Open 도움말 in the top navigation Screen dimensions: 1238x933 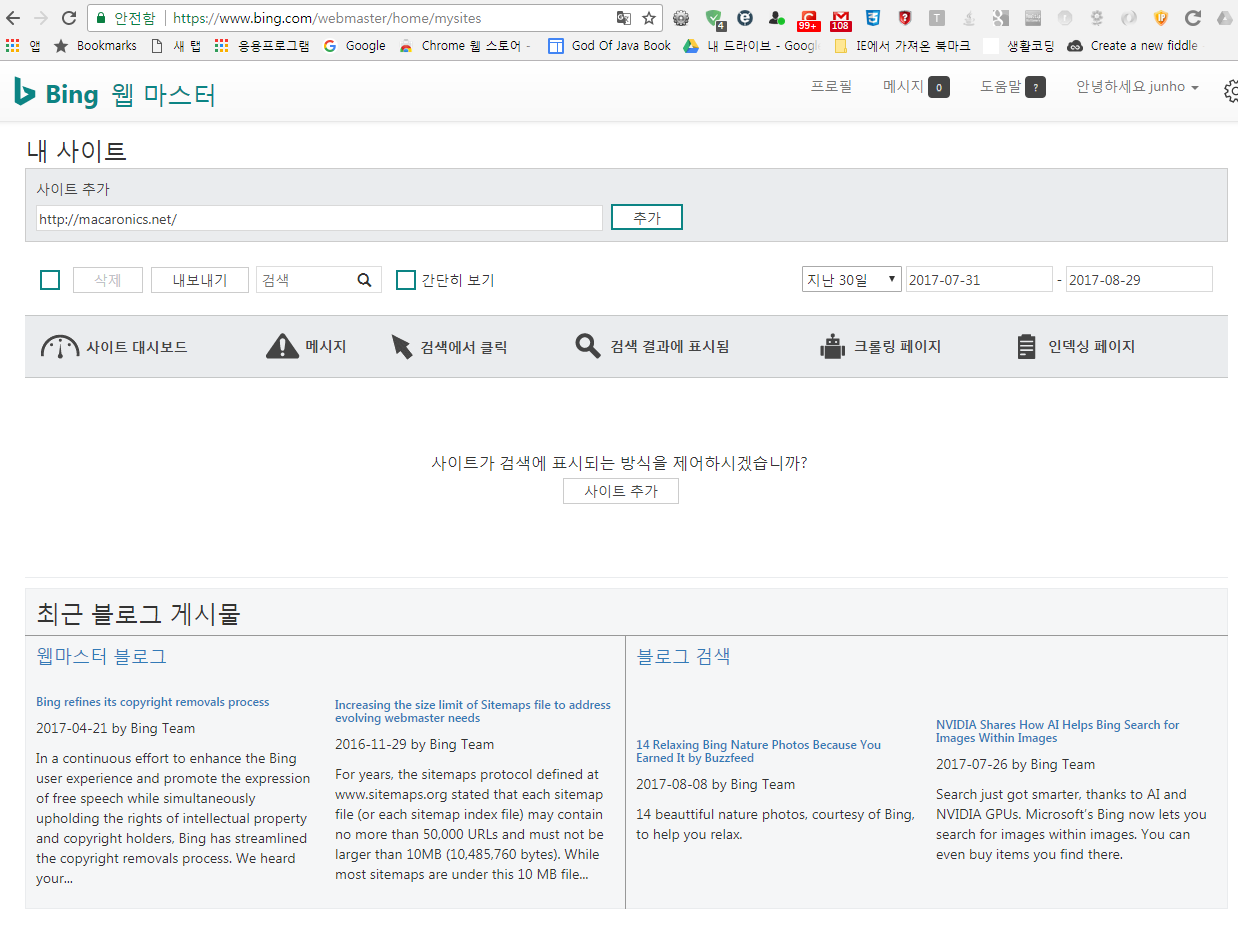[1001, 87]
